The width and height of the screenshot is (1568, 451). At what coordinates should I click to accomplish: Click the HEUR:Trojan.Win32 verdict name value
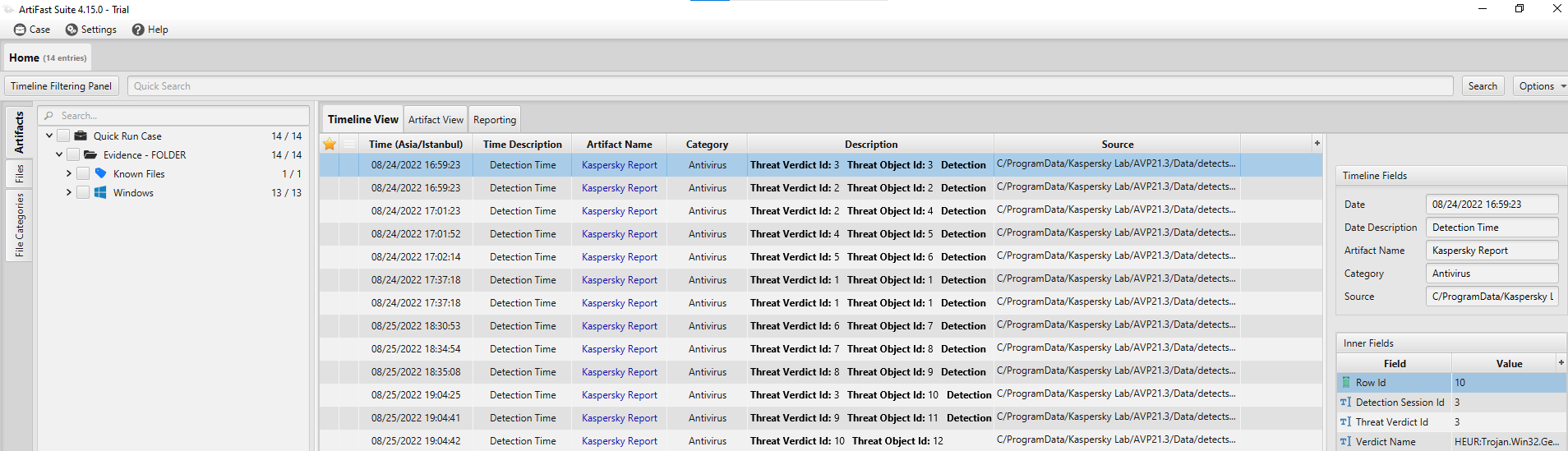coord(1506,441)
